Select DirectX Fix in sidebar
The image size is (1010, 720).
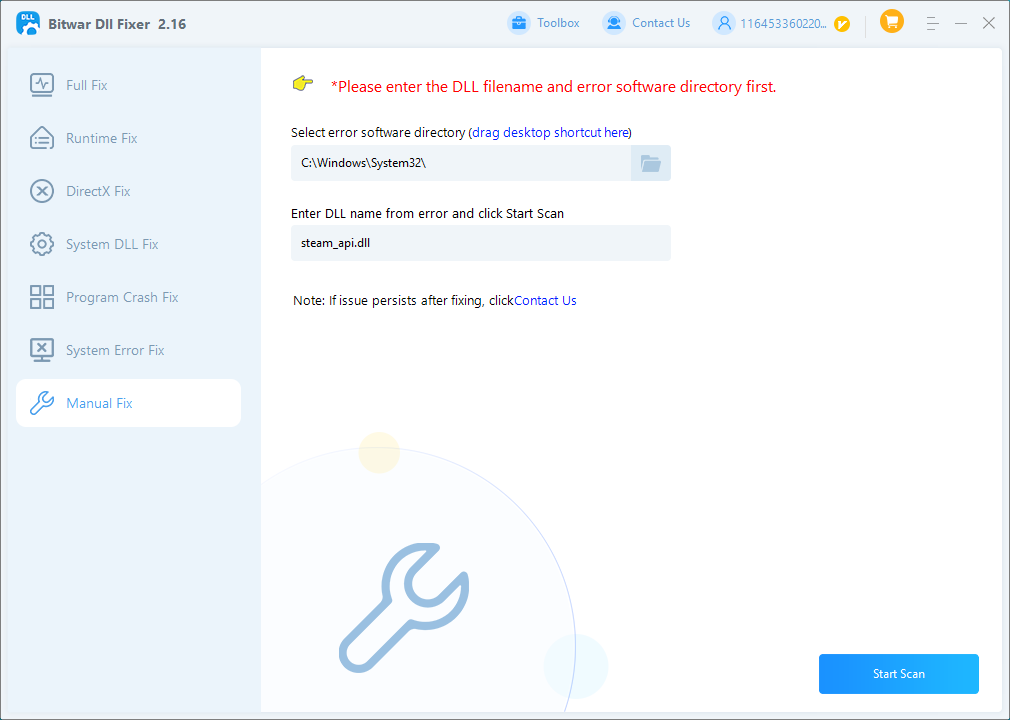click(x=128, y=191)
